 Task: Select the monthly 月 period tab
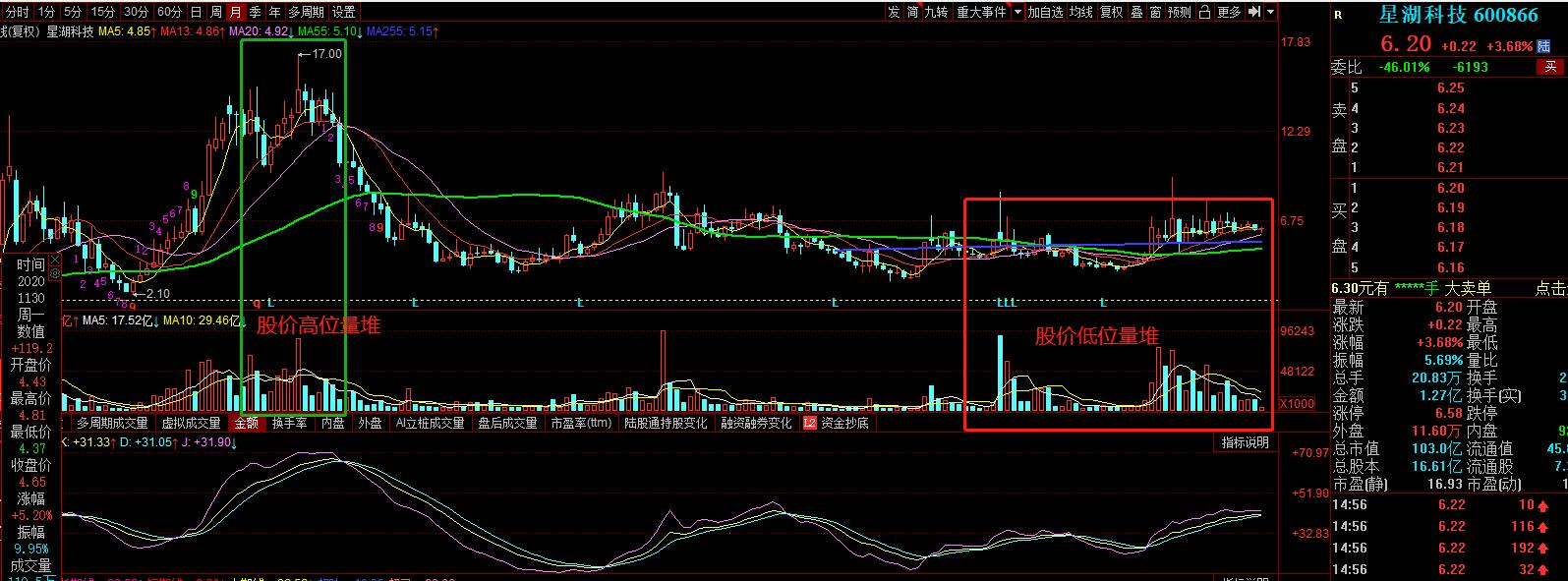pos(235,12)
